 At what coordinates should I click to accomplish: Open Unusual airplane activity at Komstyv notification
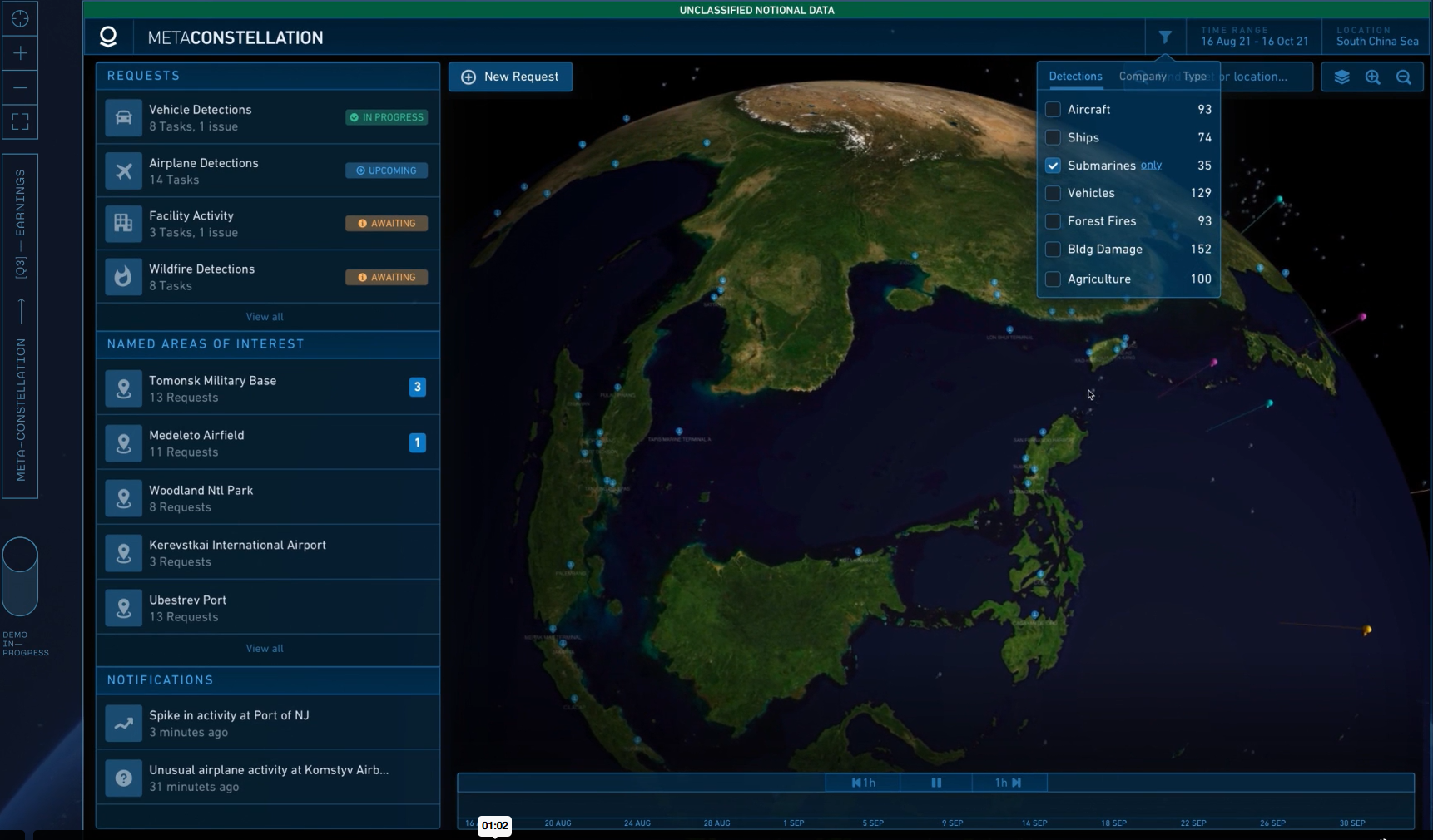click(268, 778)
